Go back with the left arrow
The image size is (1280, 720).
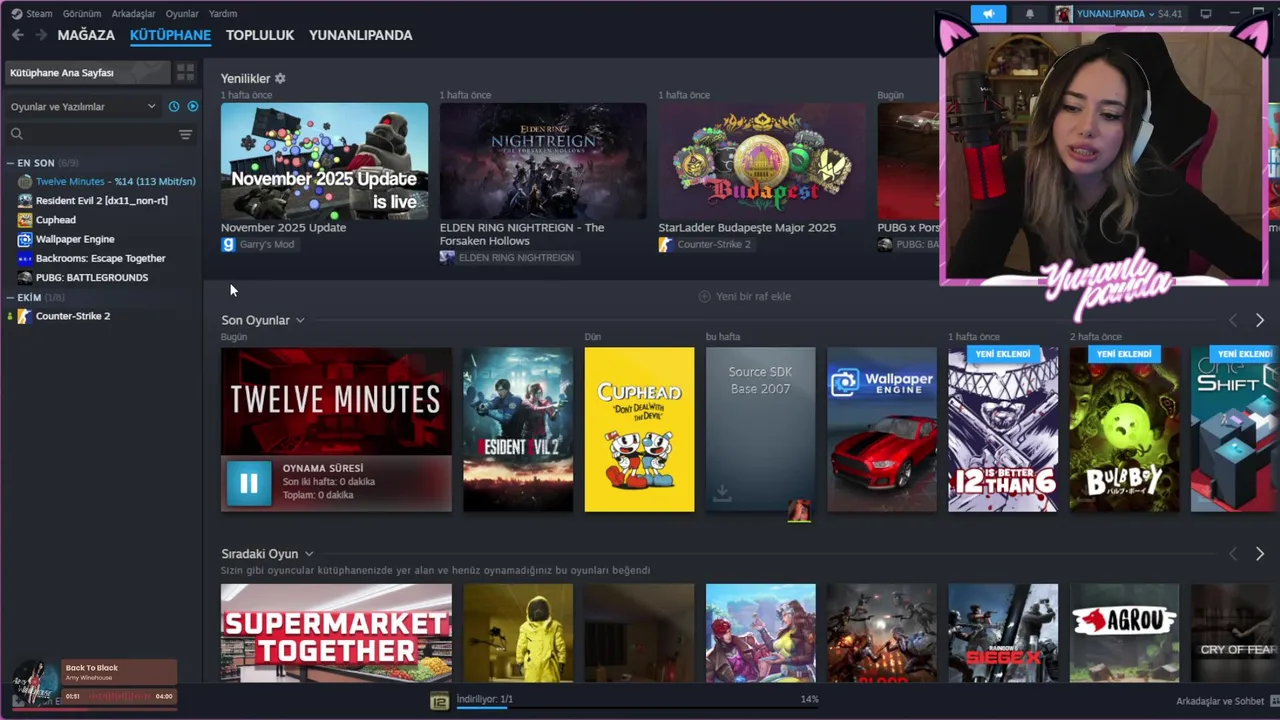[x=18, y=35]
